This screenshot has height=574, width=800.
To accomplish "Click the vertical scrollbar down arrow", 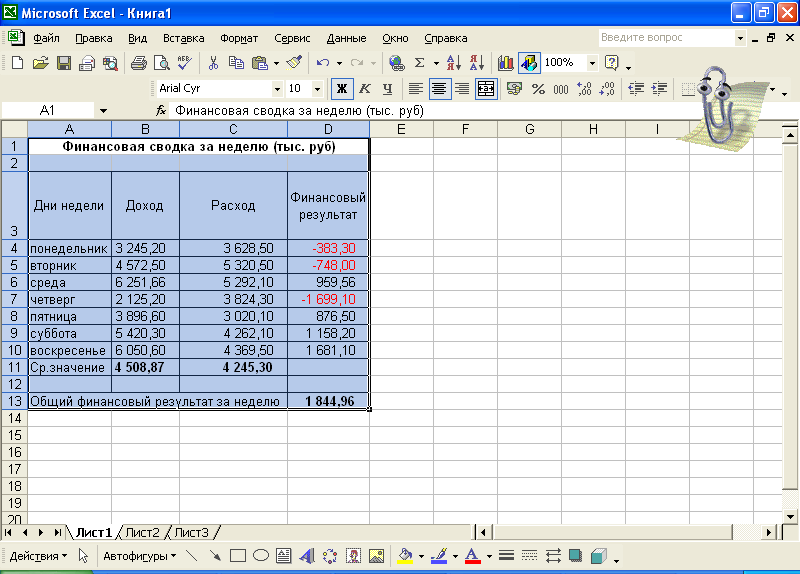I will (x=790, y=516).
